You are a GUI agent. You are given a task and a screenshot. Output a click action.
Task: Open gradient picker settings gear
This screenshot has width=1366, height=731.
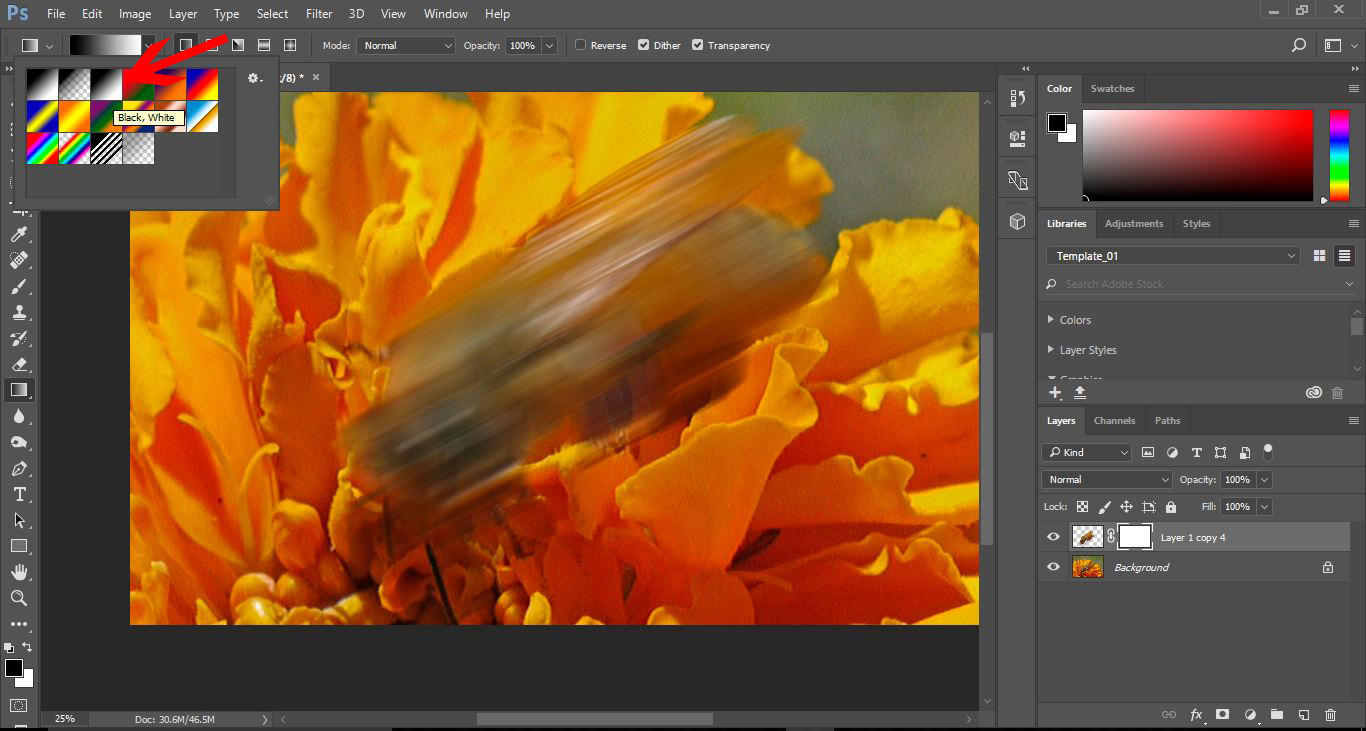(x=254, y=78)
